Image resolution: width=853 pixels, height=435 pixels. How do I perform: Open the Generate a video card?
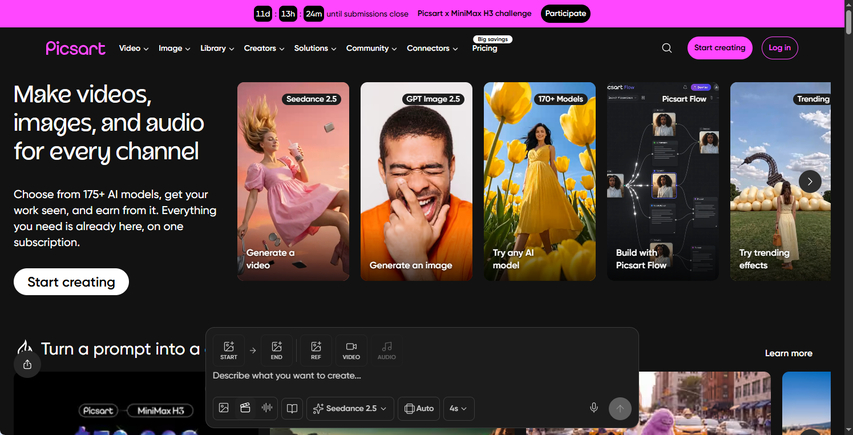point(293,182)
